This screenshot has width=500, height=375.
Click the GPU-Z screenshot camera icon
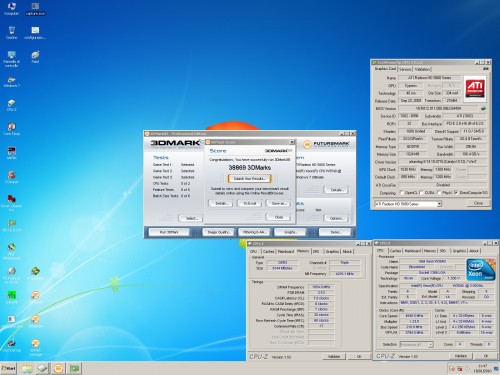point(486,69)
